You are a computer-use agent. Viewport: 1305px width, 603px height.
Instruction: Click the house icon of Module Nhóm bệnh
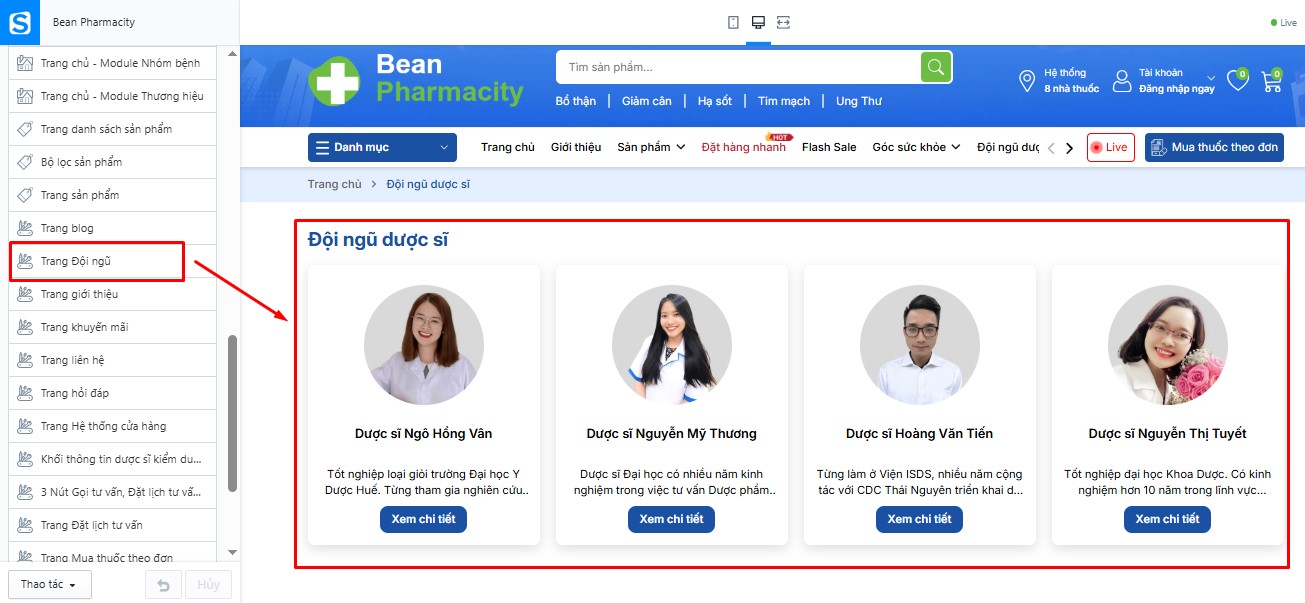[26, 63]
